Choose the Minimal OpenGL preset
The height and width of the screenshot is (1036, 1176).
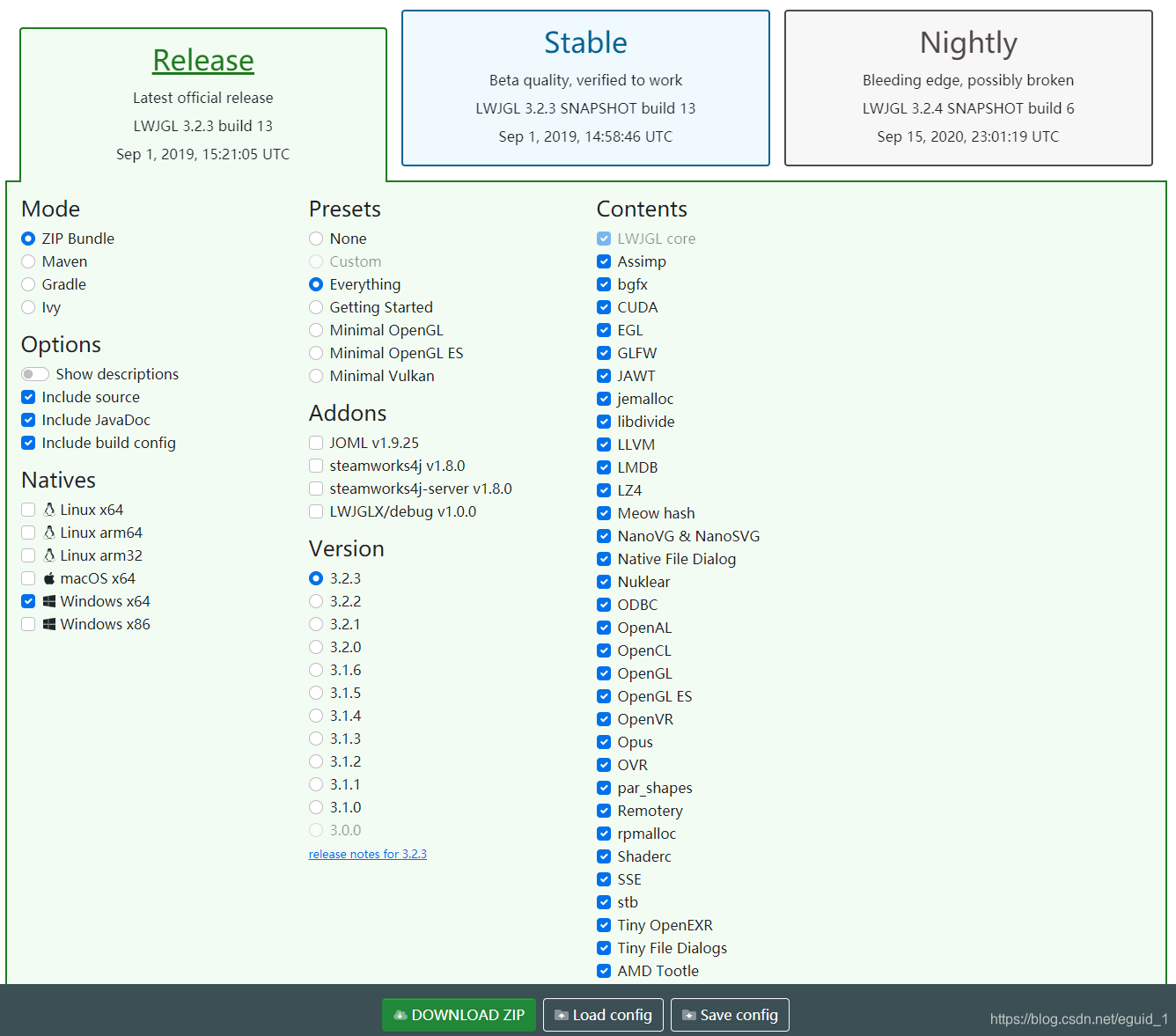pos(316,330)
